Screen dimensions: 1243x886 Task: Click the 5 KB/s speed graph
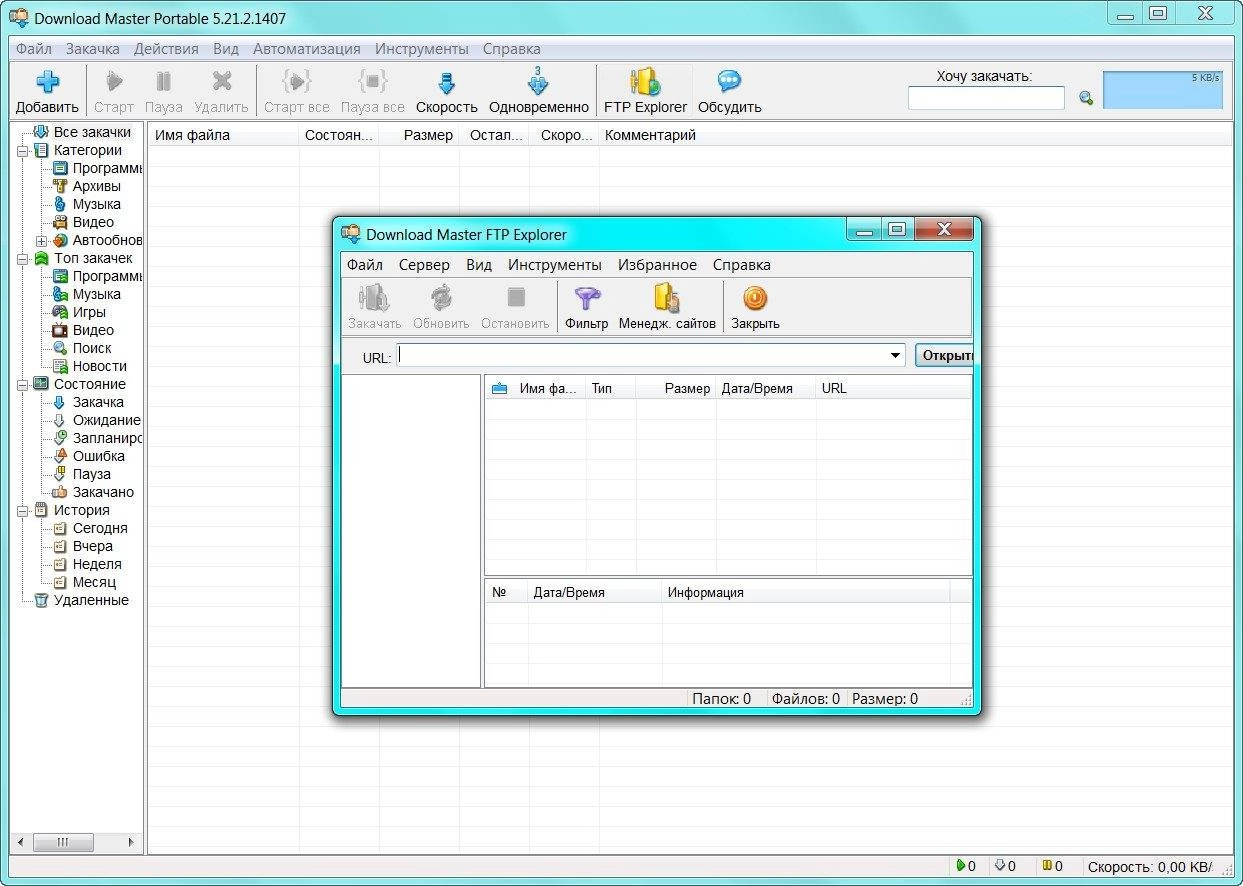1163,89
